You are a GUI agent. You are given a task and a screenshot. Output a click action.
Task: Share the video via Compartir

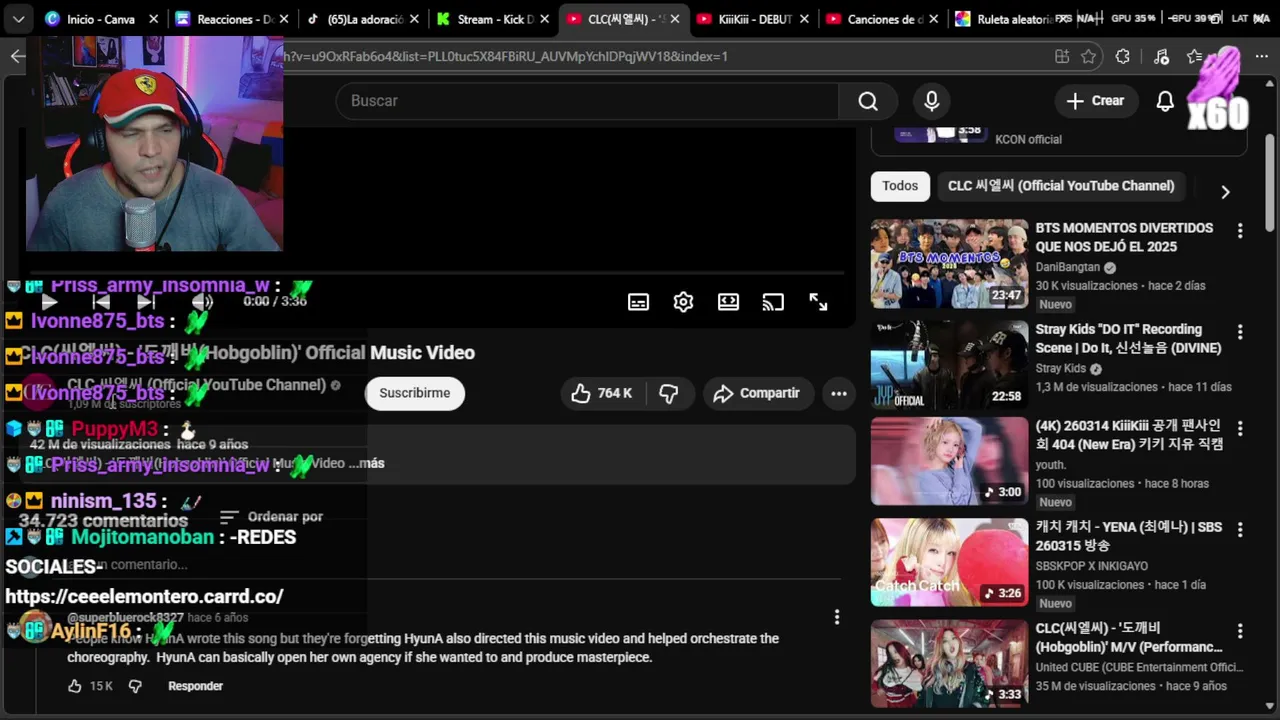(x=756, y=394)
